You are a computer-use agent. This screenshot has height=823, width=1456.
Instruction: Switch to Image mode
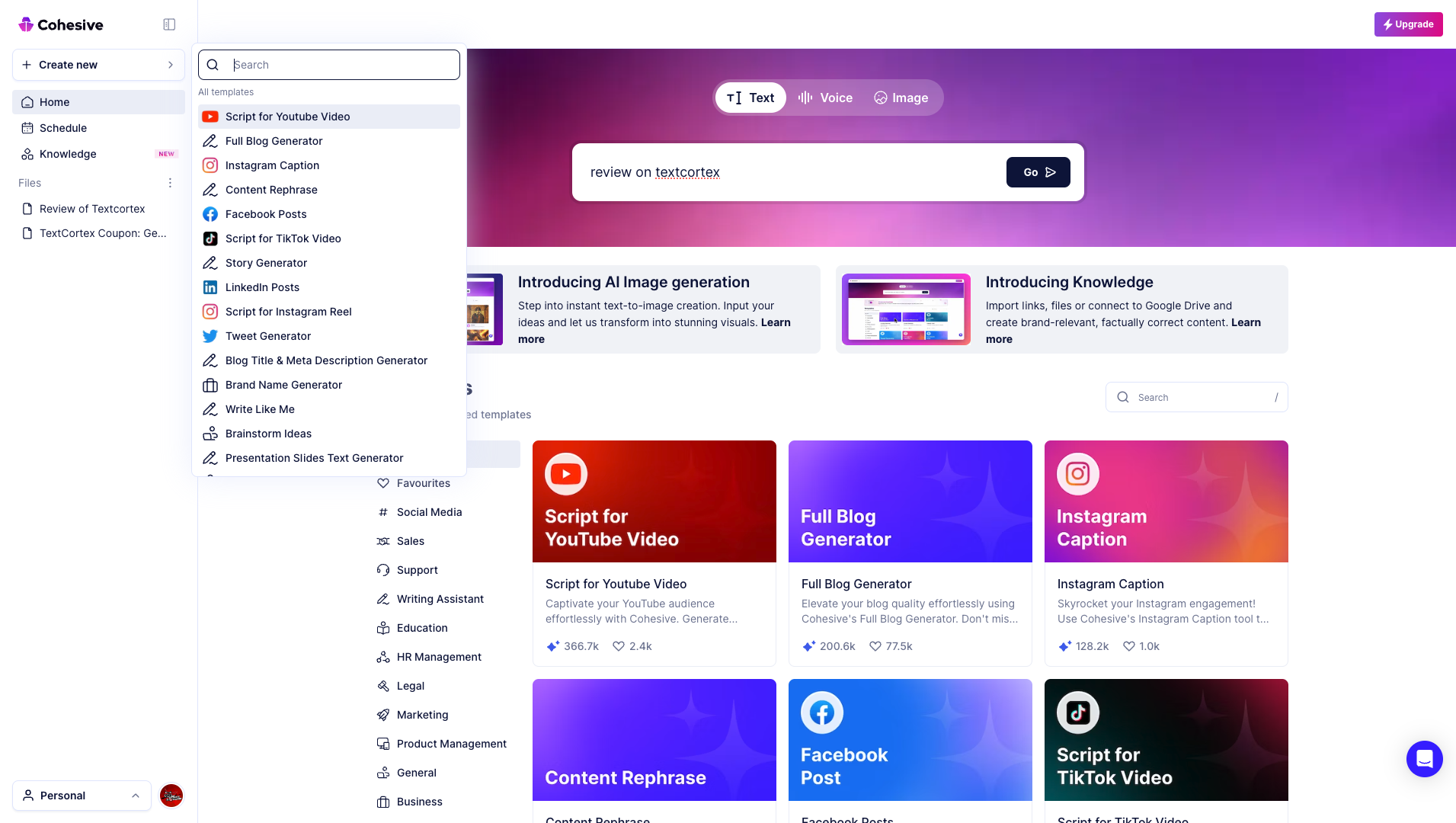[901, 98]
